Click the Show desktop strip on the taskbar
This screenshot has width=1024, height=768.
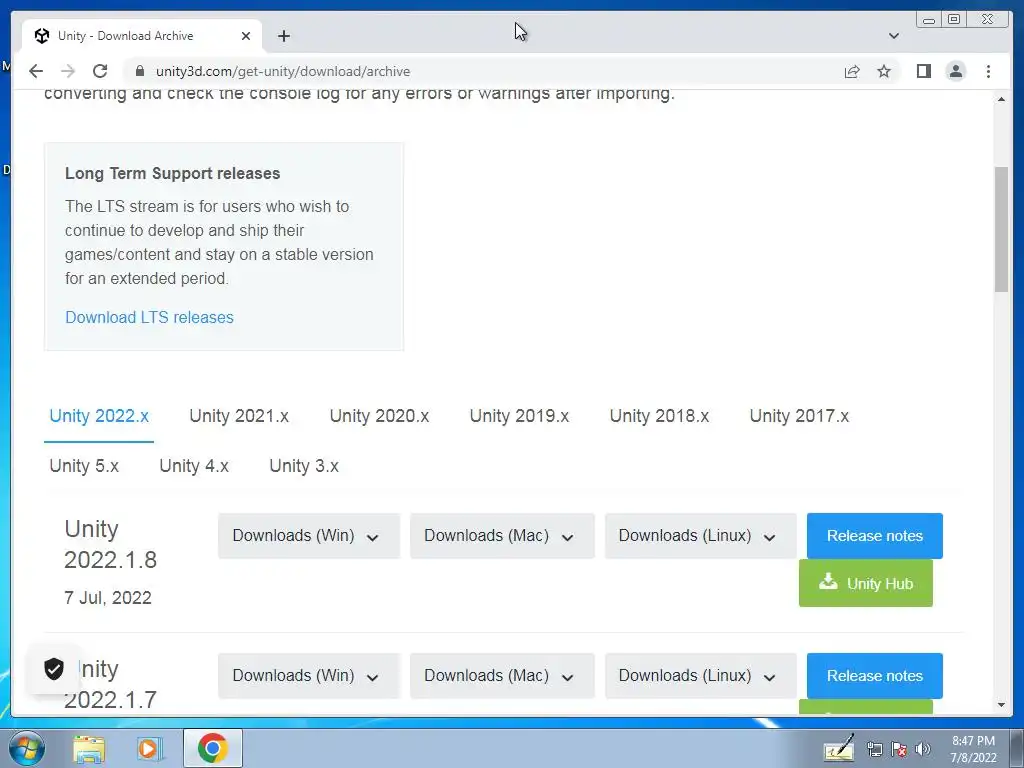coord(1017,748)
